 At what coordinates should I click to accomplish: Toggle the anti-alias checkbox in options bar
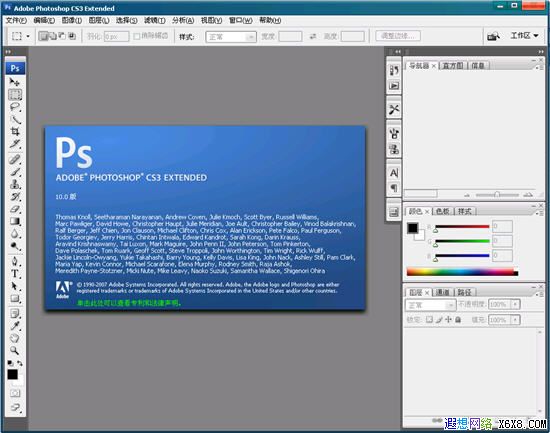pyautogui.click(x=137, y=36)
